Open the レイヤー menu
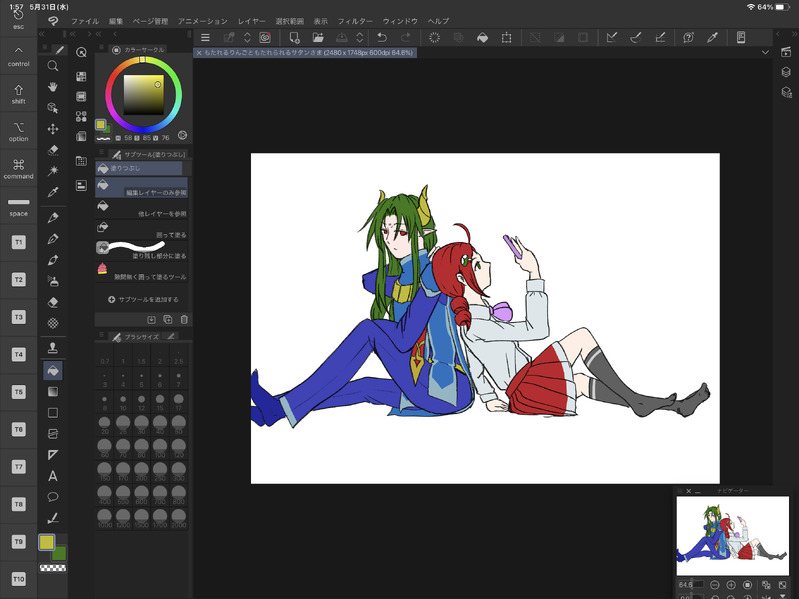This screenshot has width=799, height=599. tap(251, 21)
